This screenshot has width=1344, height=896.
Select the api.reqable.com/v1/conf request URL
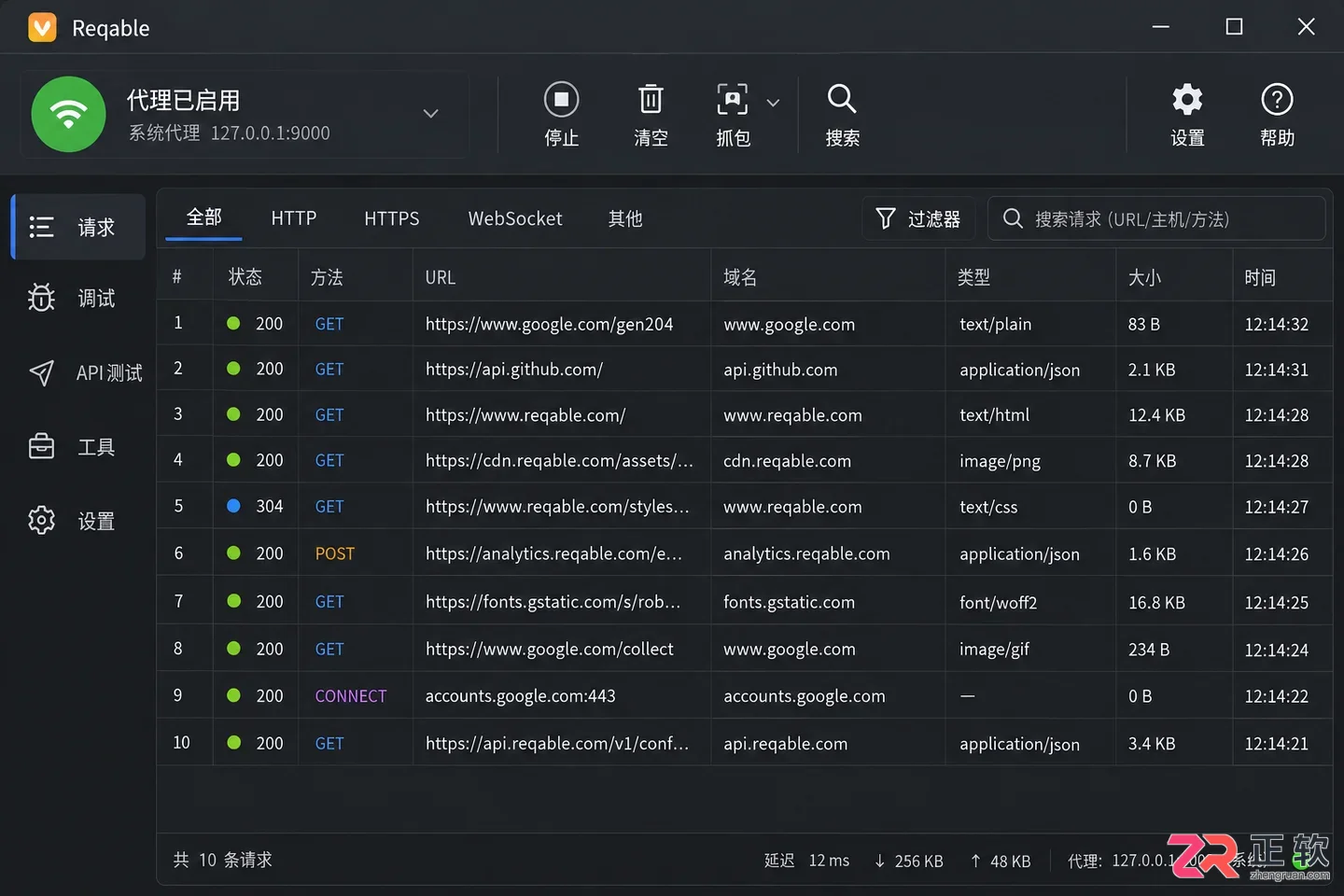[557, 744]
